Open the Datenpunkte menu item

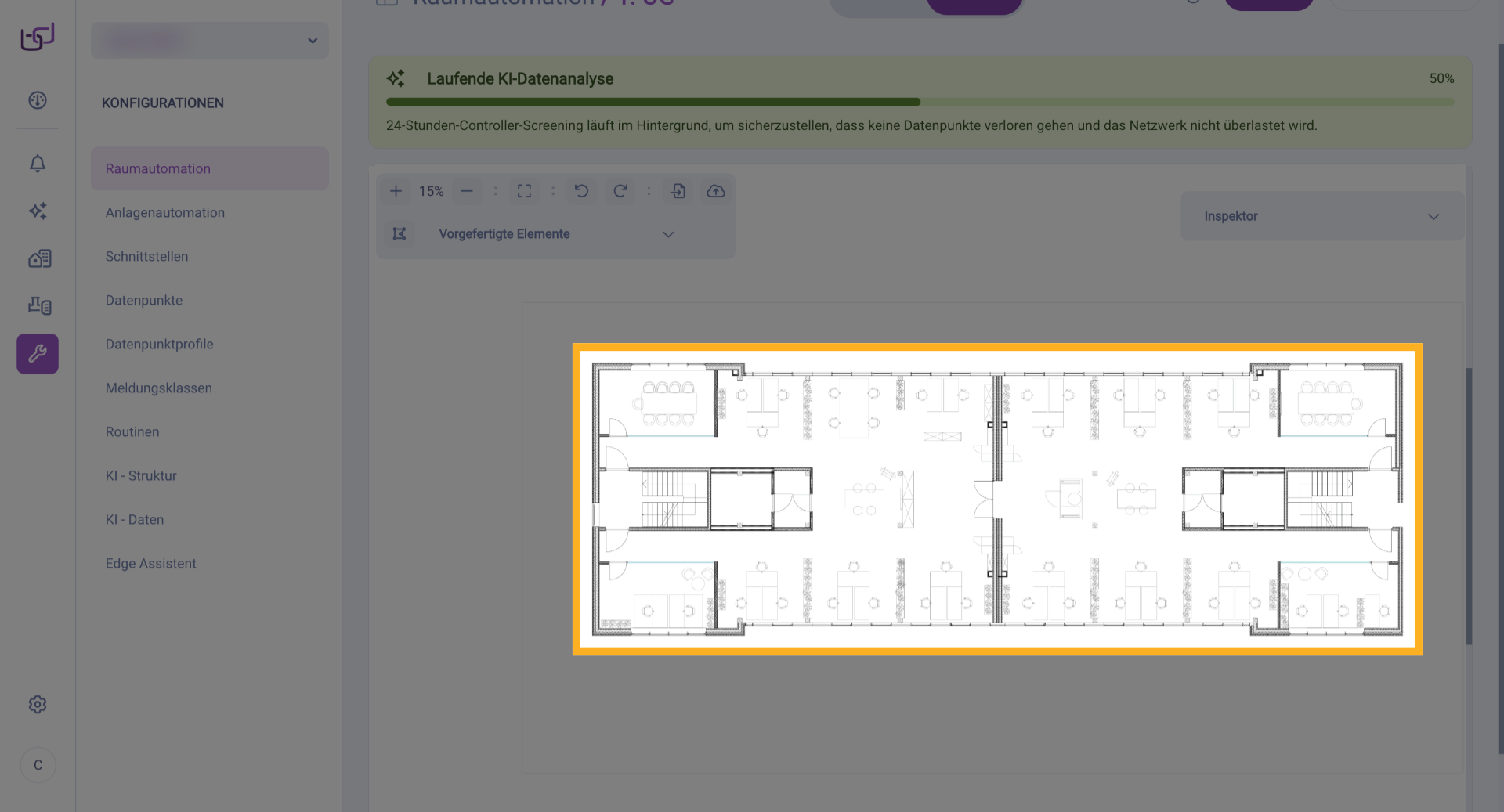[144, 301]
